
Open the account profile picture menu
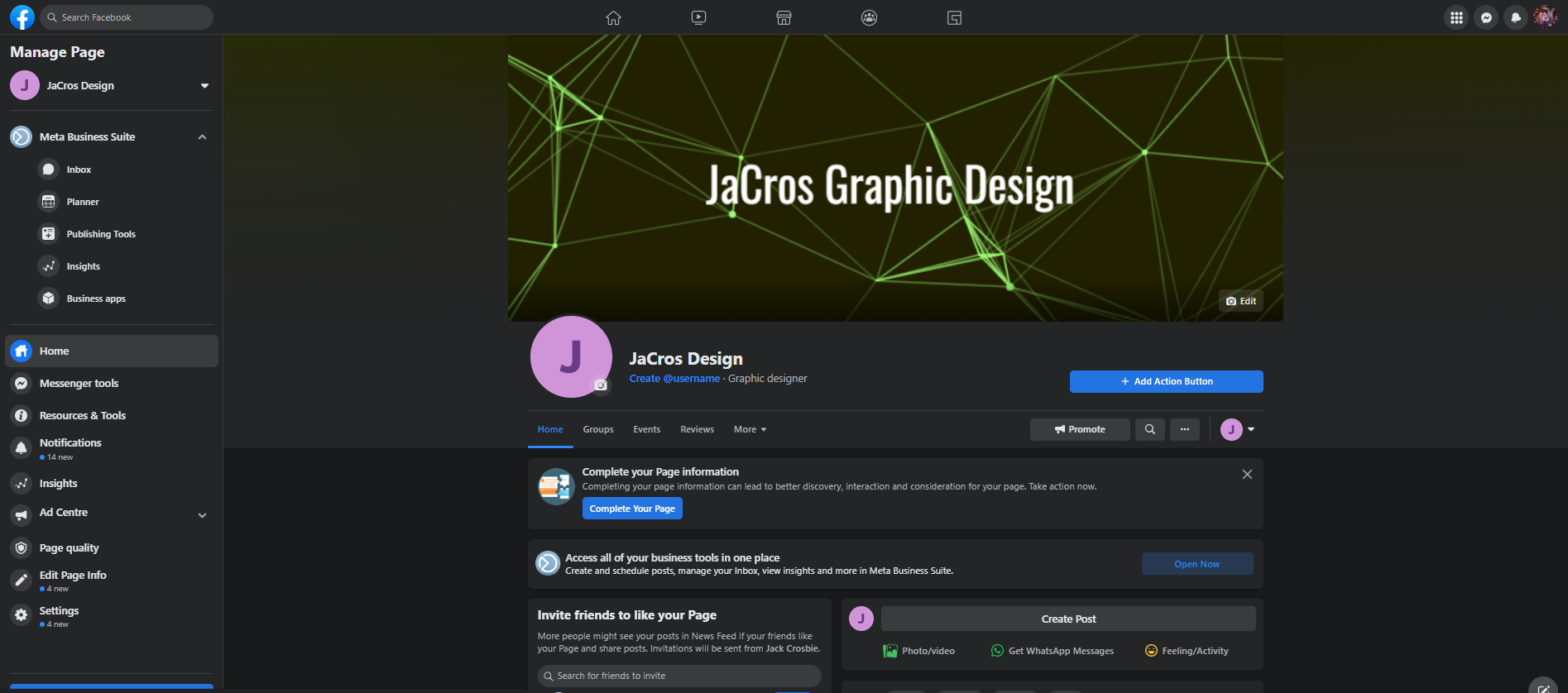tap(1546, 17)
